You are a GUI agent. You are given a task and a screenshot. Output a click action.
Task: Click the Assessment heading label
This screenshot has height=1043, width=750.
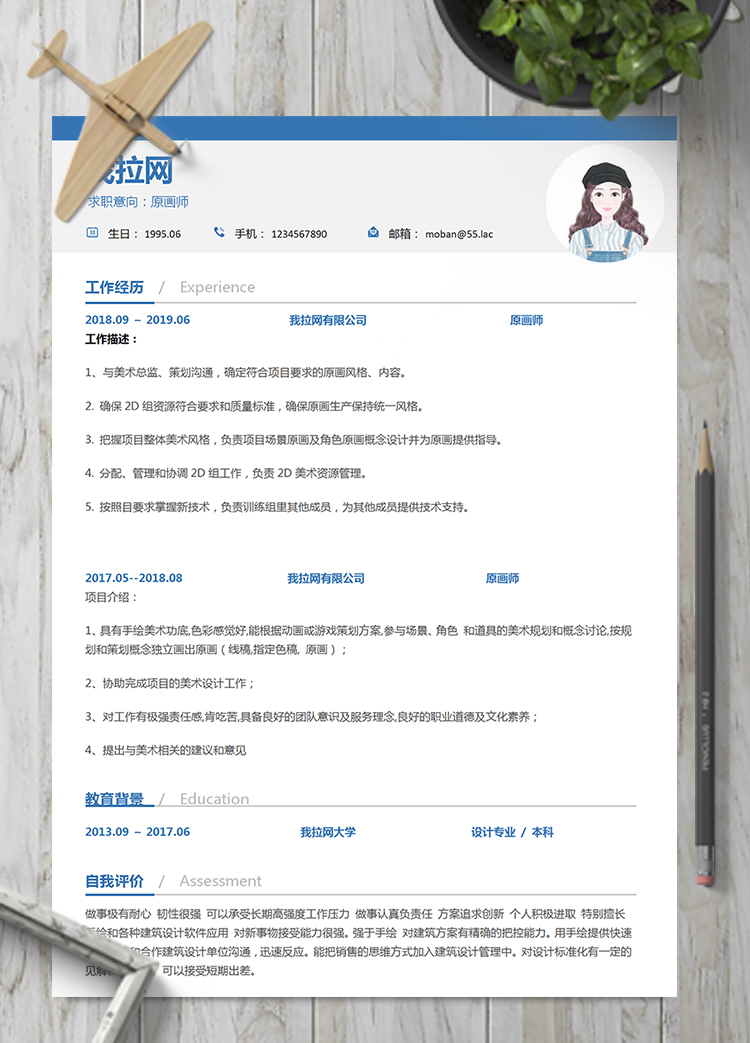pos(220,881)
